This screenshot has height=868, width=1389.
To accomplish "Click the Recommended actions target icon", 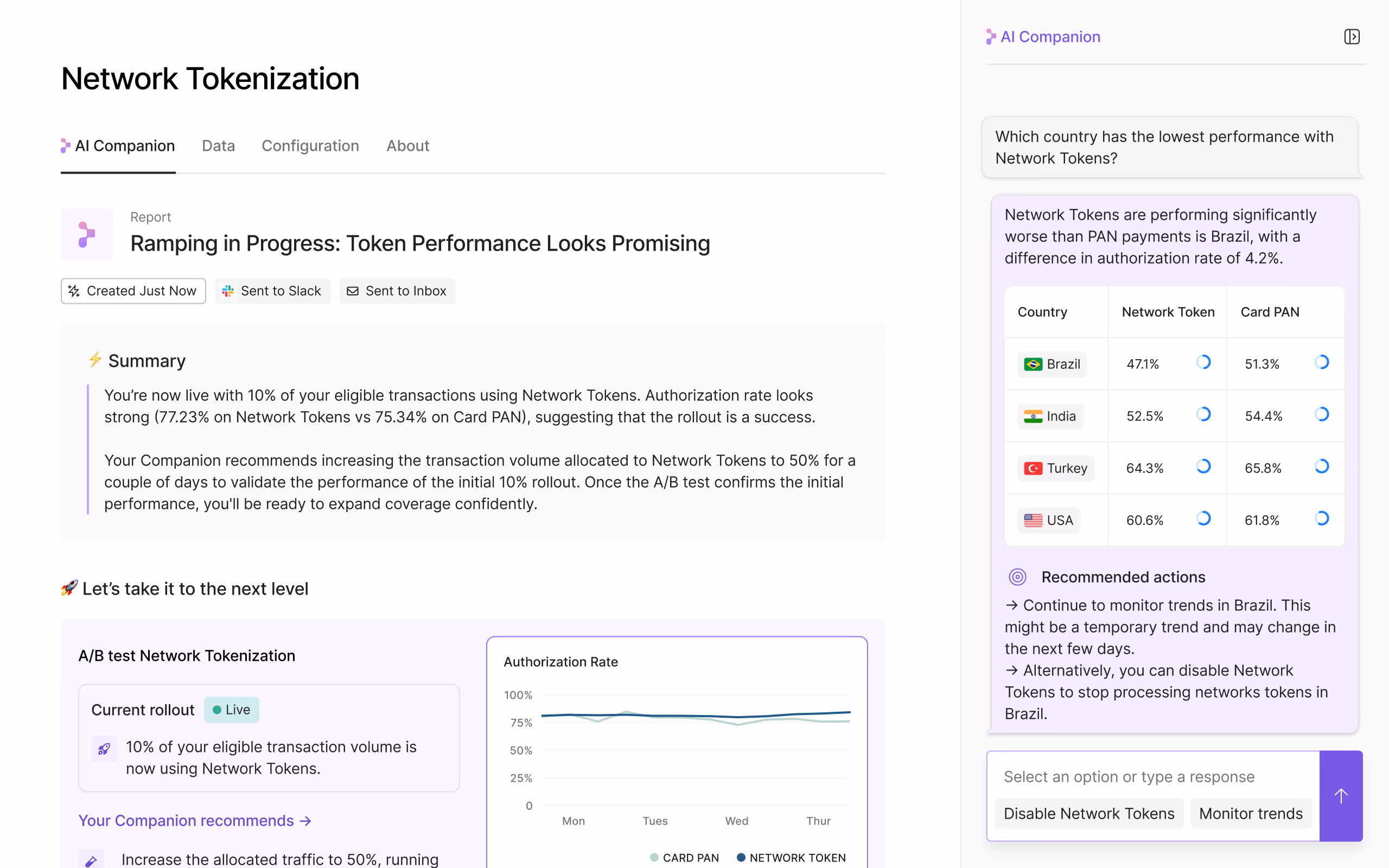I will click(x=1017, y=577).
